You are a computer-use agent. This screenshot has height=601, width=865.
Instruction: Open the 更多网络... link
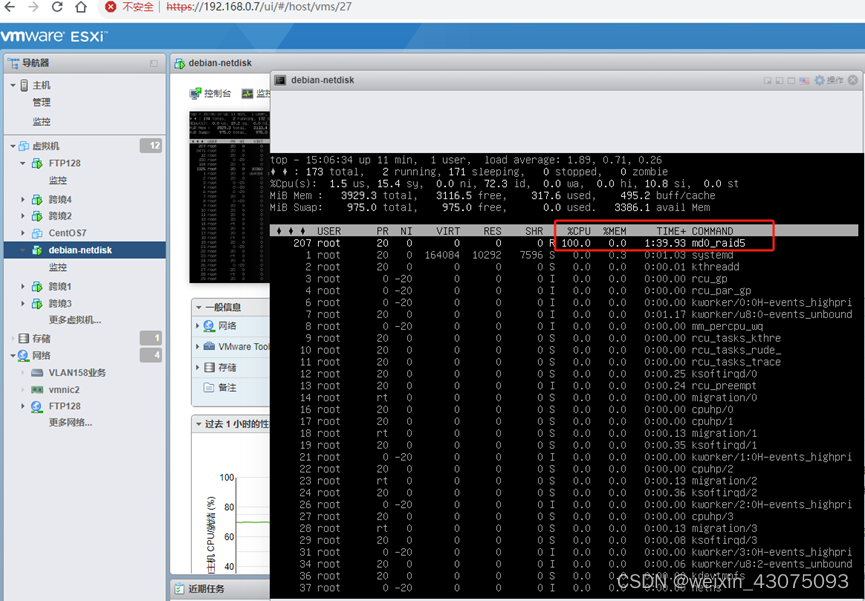(x=70, y=423)
